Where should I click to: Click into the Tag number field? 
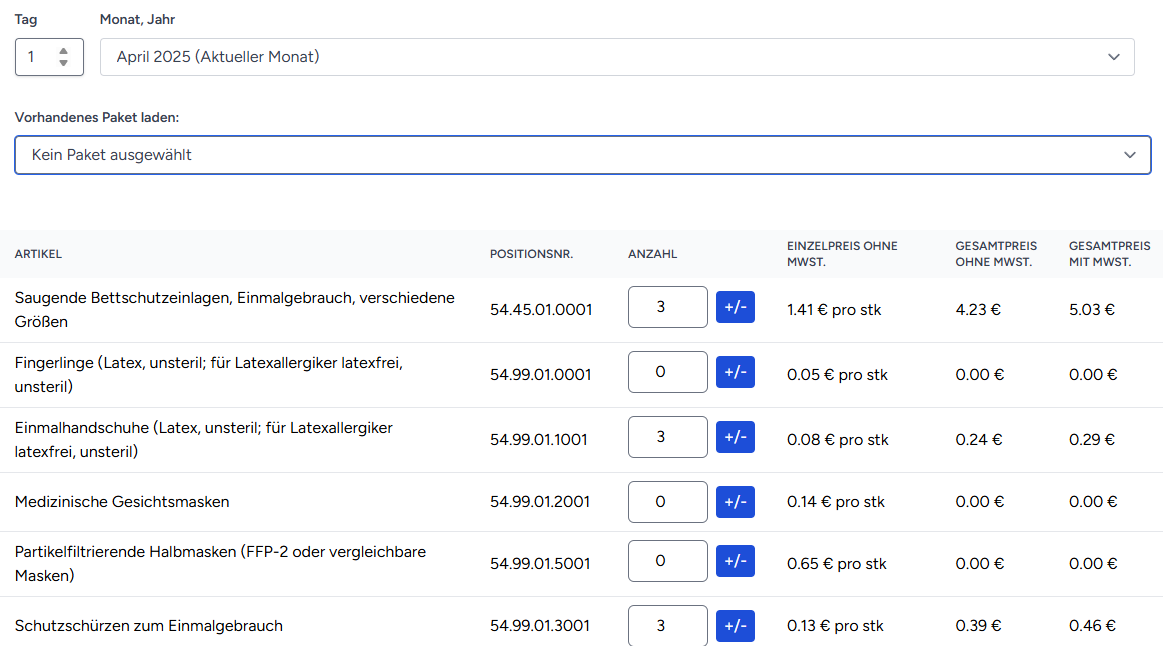[x=49, y=57]
